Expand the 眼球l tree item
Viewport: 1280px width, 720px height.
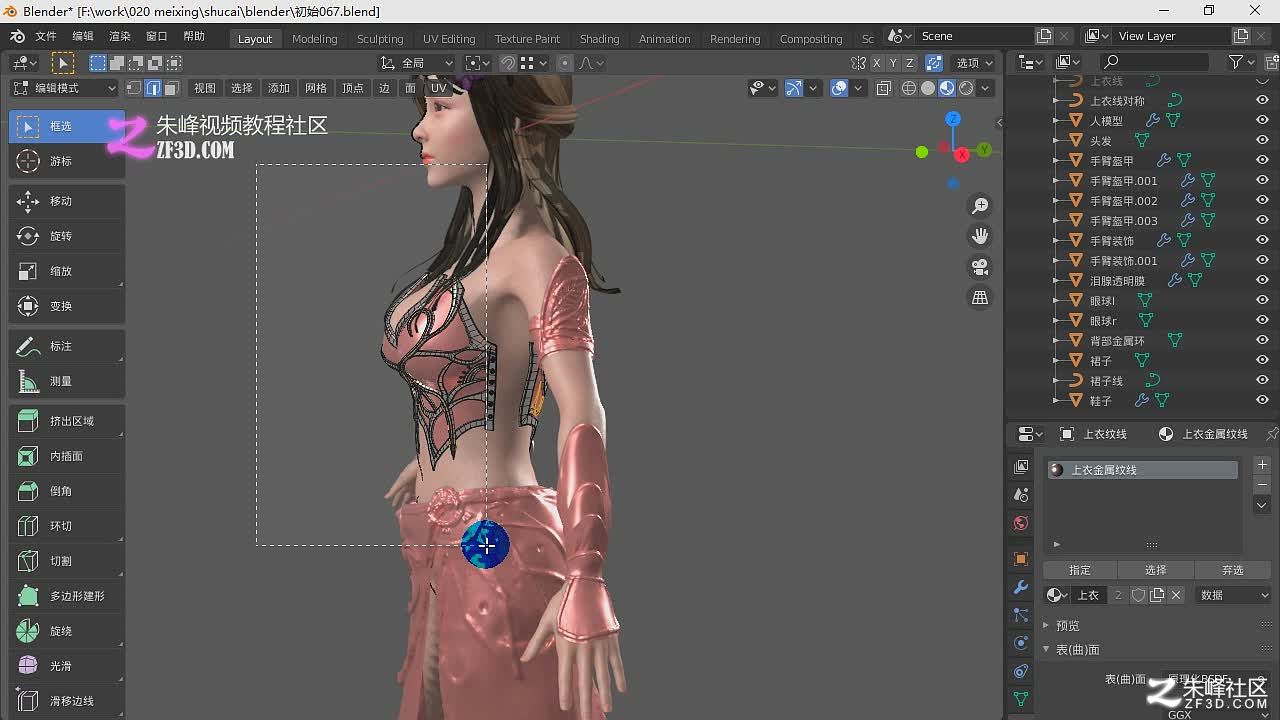(1057, 300)
